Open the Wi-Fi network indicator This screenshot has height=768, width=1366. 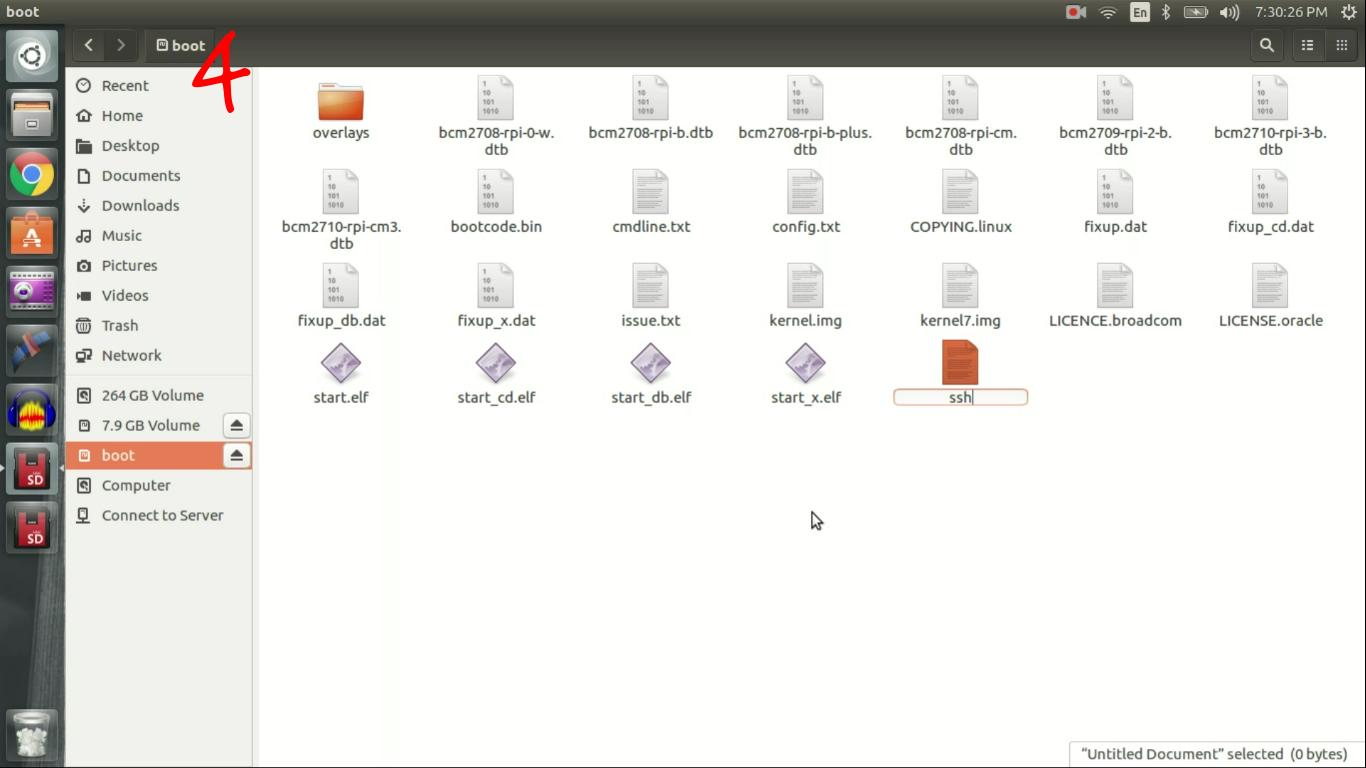coord(1107,12)
